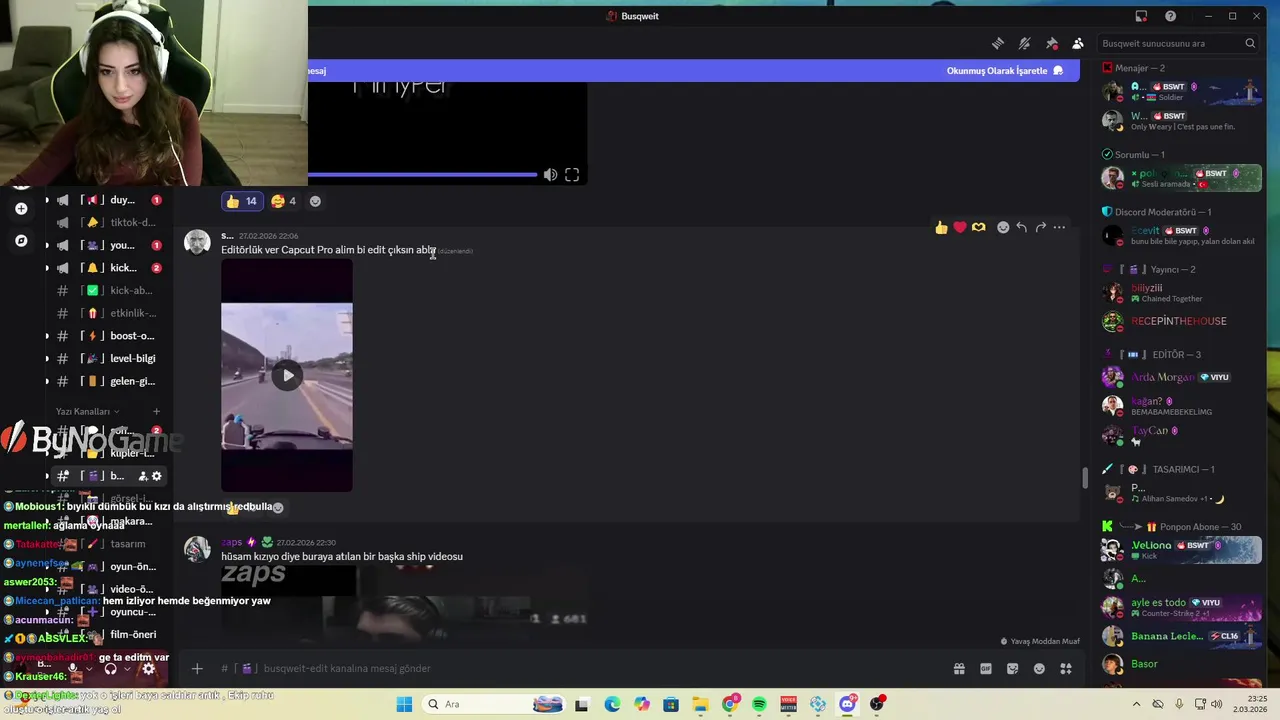
Task: Toggle the video volume speaker icon
Action: coord(550,175)
